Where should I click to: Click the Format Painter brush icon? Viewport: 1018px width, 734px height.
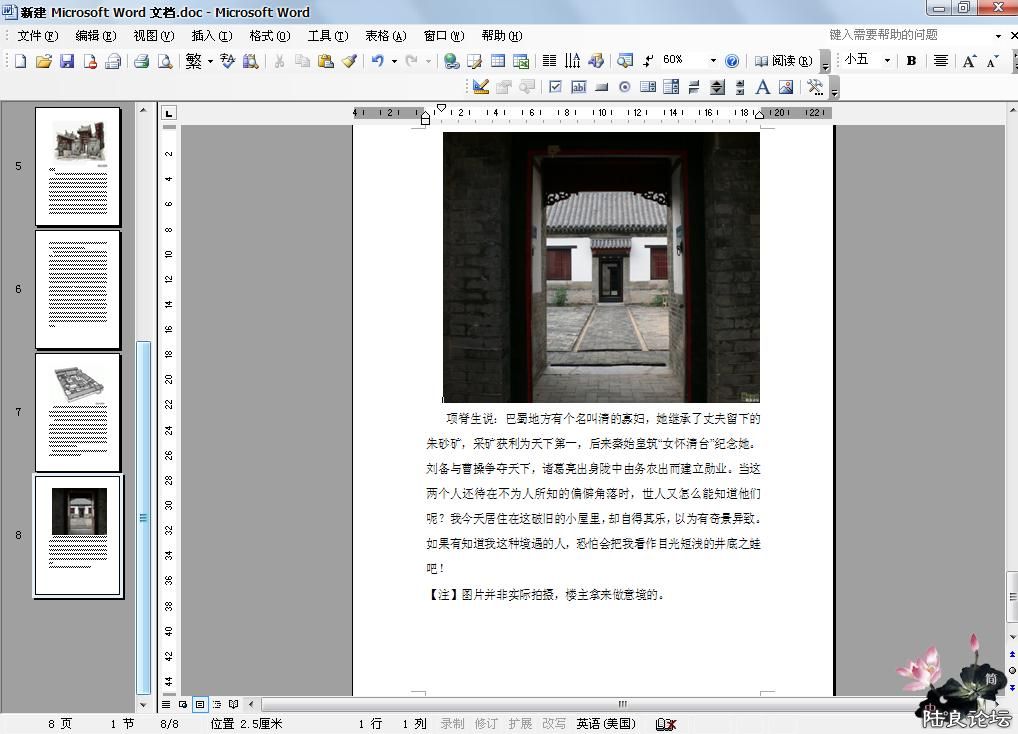(x=349, y=61)
